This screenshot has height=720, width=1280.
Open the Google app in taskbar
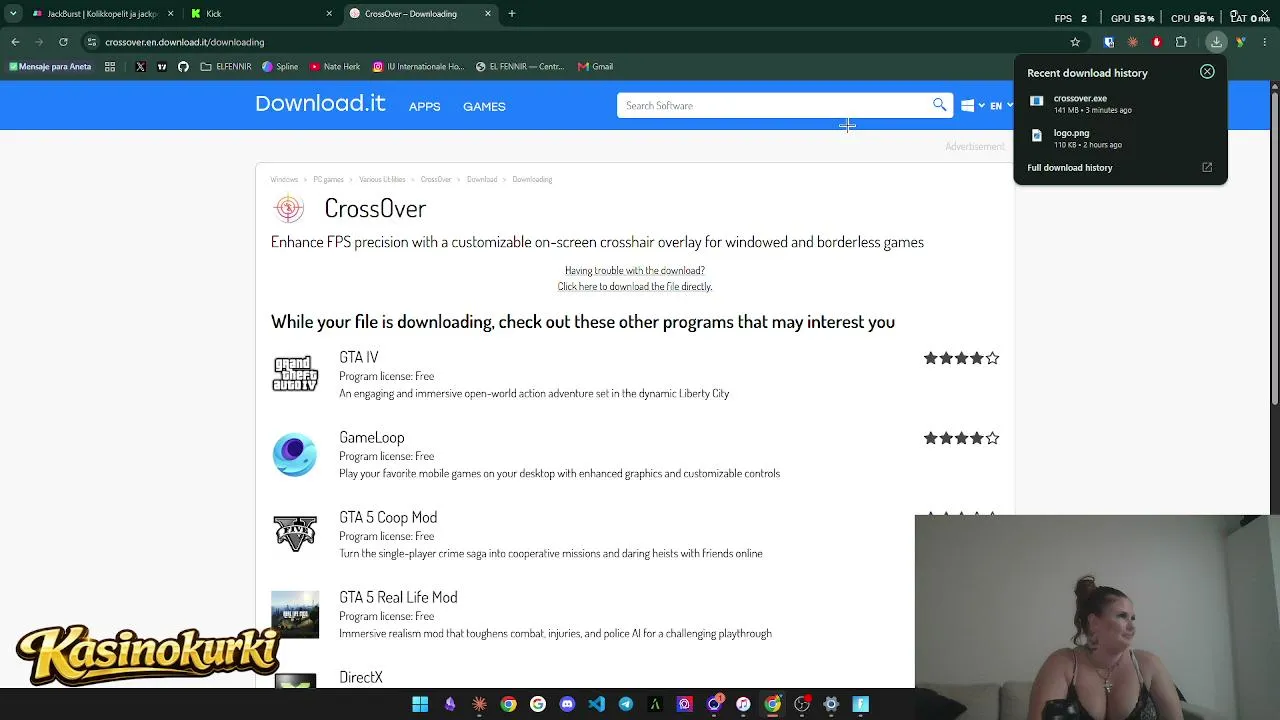click(538, 704)
